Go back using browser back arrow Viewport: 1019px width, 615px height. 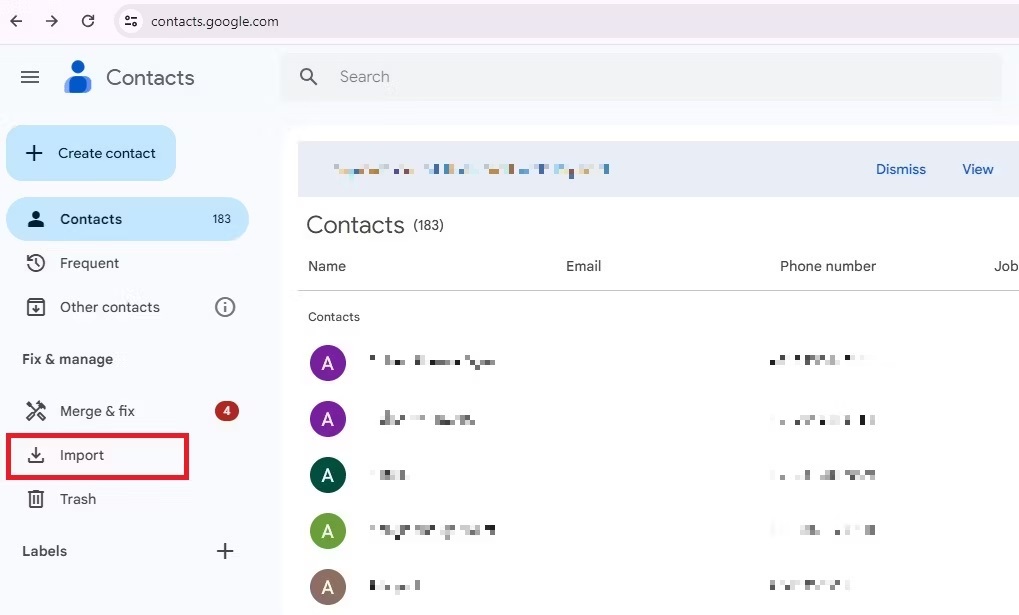click(16, 21)
